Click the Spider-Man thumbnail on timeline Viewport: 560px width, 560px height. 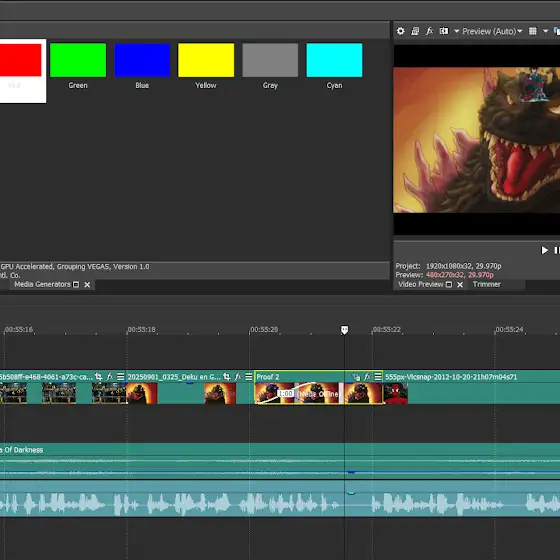[x=395, y=393]
